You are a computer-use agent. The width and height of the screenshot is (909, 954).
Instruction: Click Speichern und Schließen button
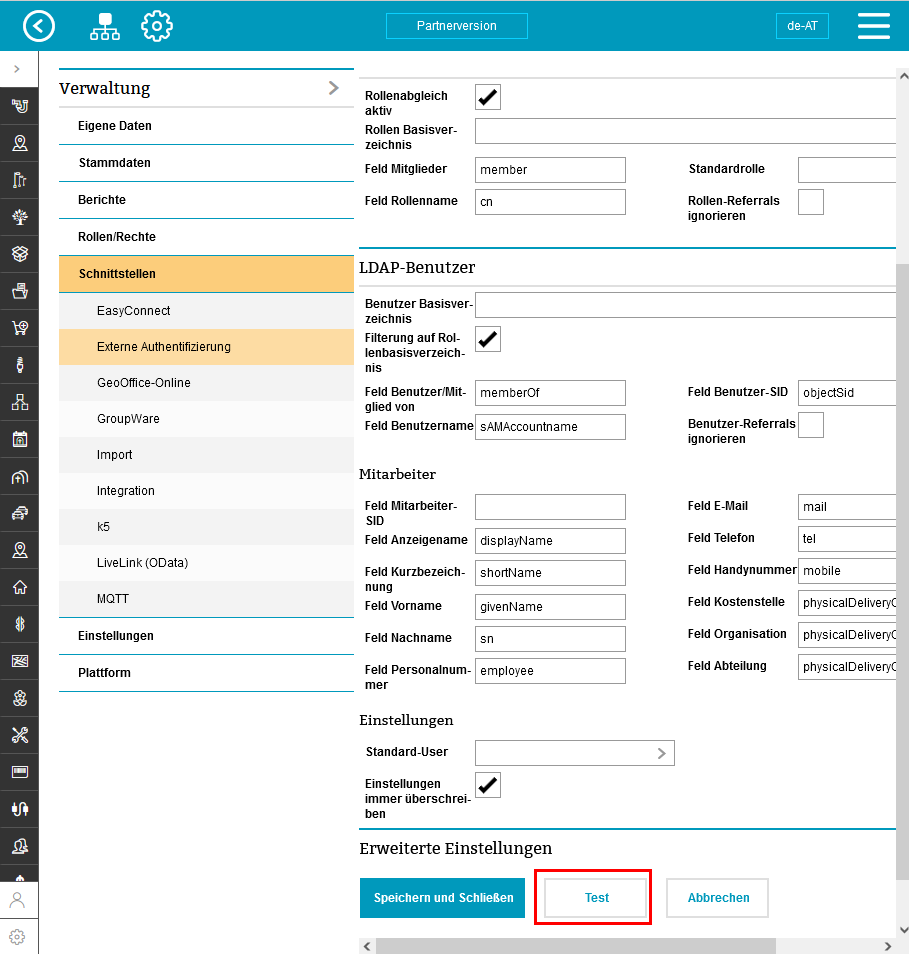[442, 898]
